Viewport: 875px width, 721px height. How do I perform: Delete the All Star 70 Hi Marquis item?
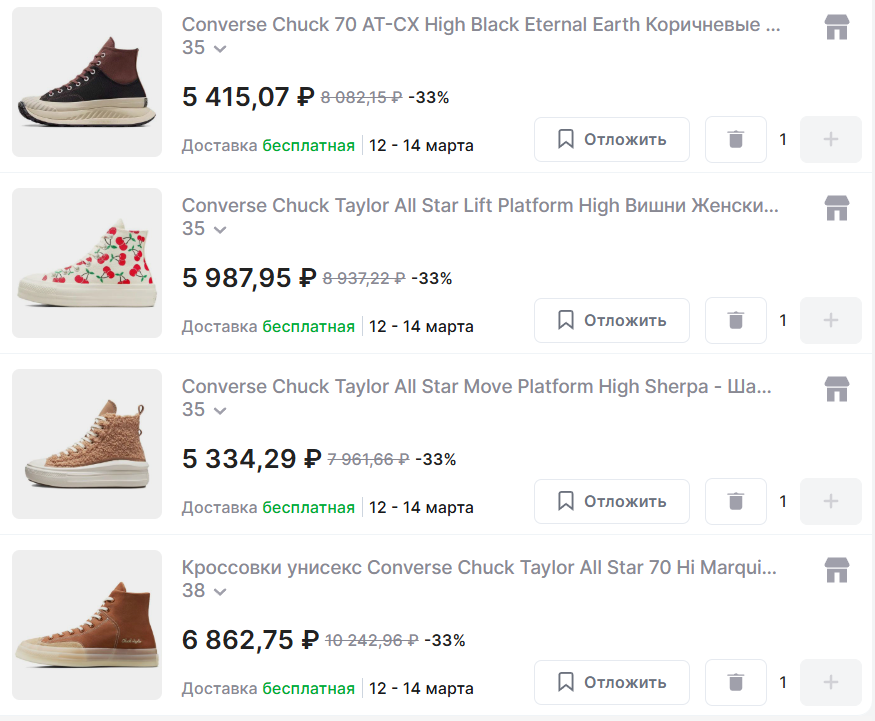pos(736,683)
